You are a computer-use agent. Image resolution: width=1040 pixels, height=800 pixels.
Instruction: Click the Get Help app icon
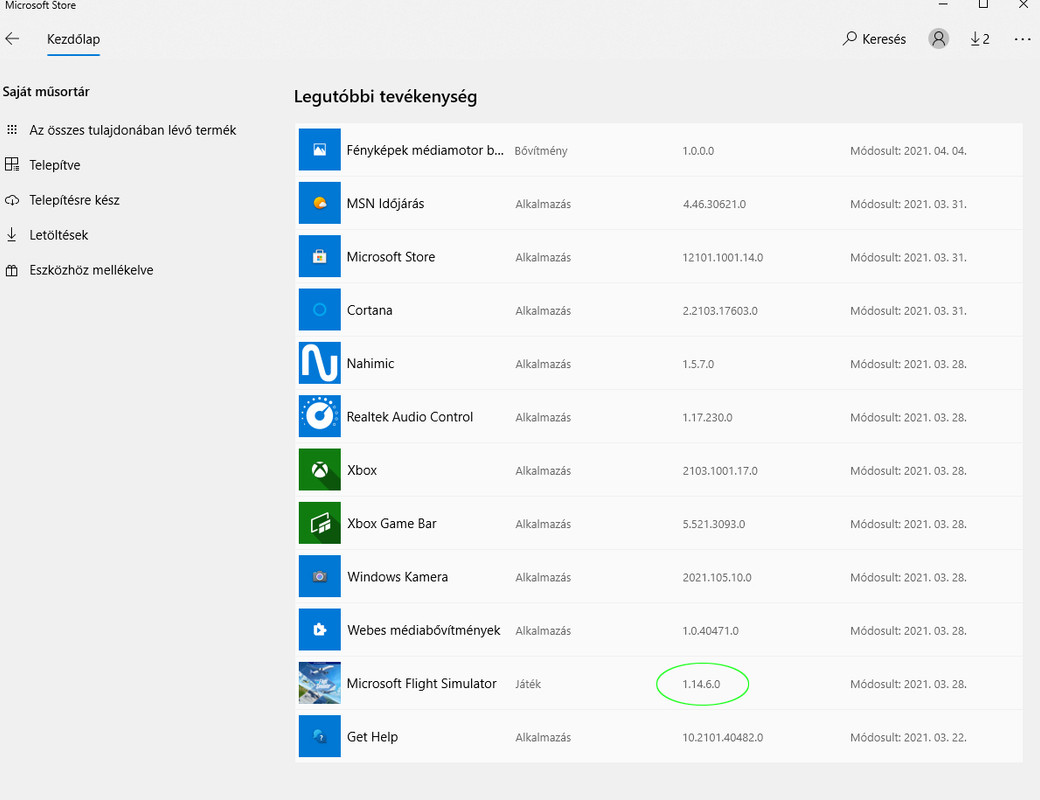coord(320,736)
